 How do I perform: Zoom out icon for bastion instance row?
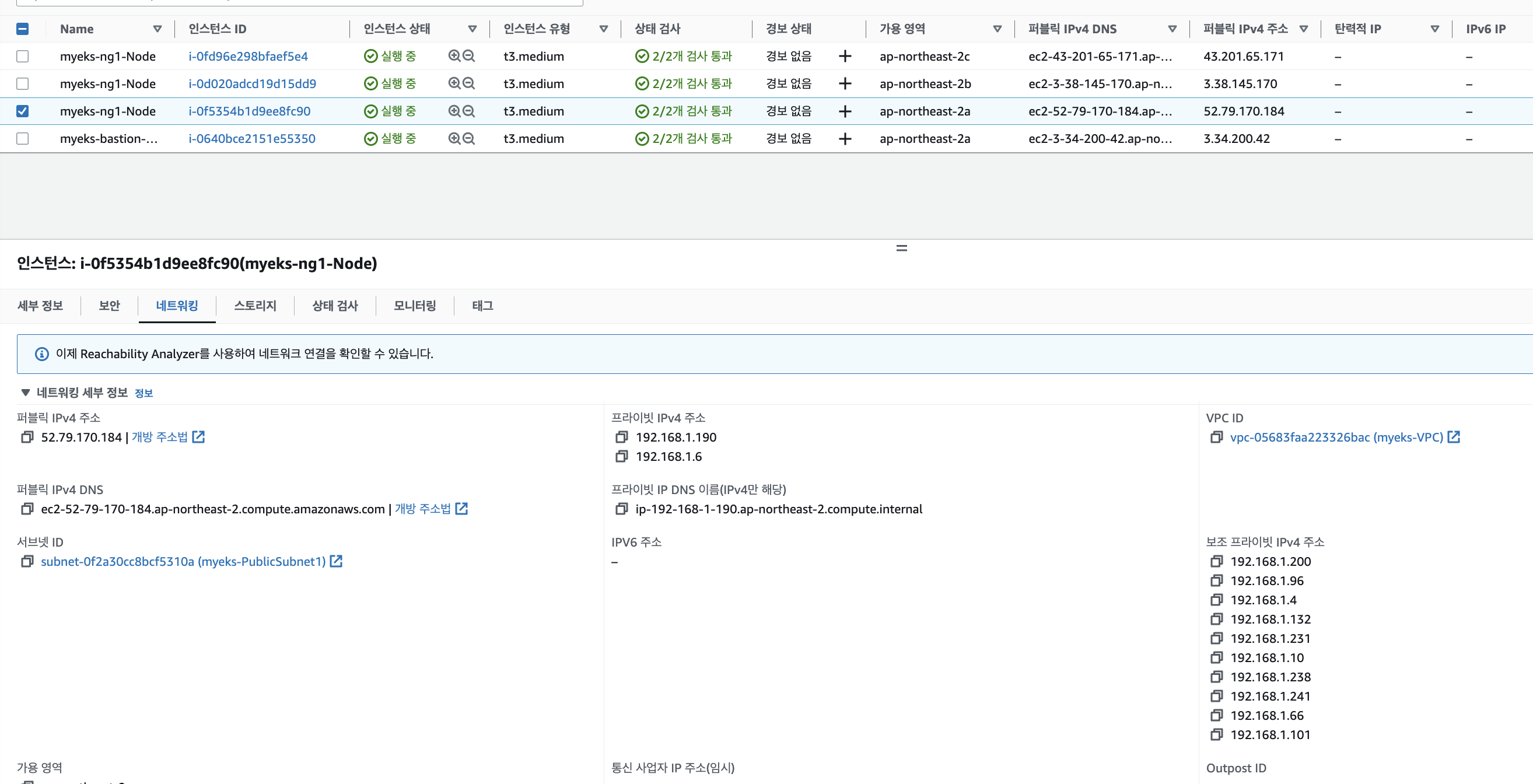coord(469,139)
